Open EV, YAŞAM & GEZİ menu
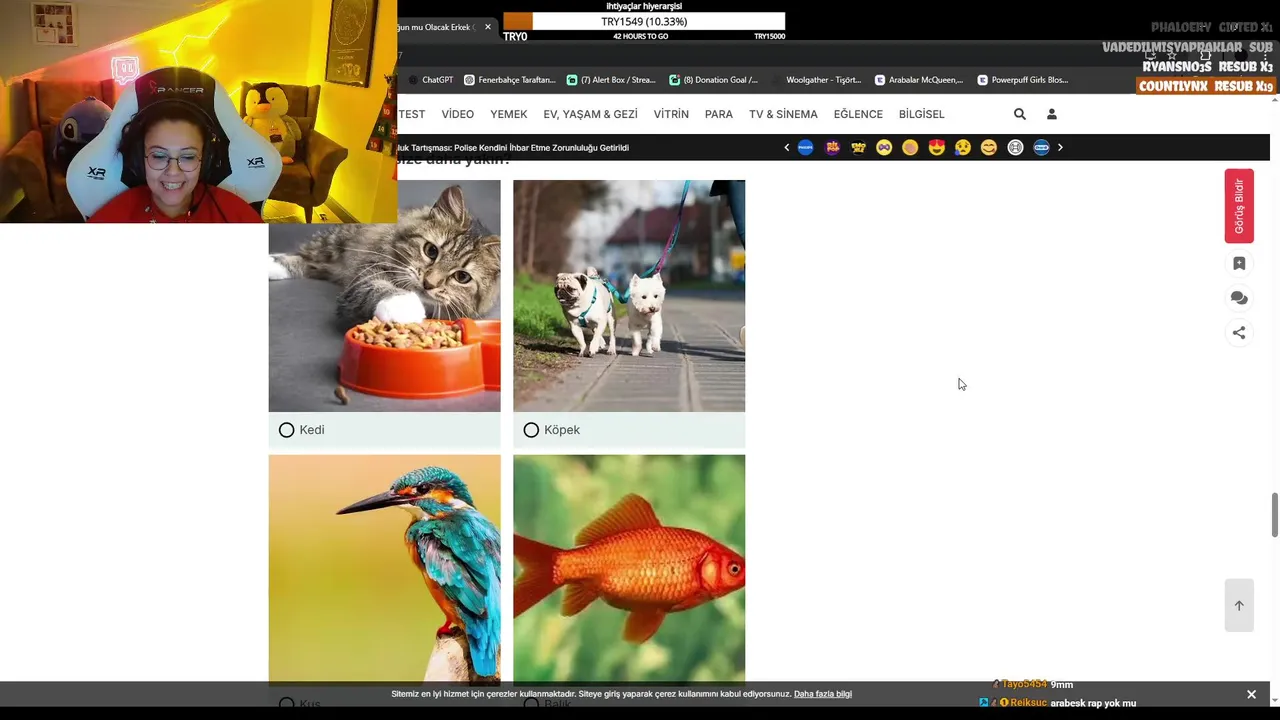The width and height of the screenshot is (1280, 720). 590,114
